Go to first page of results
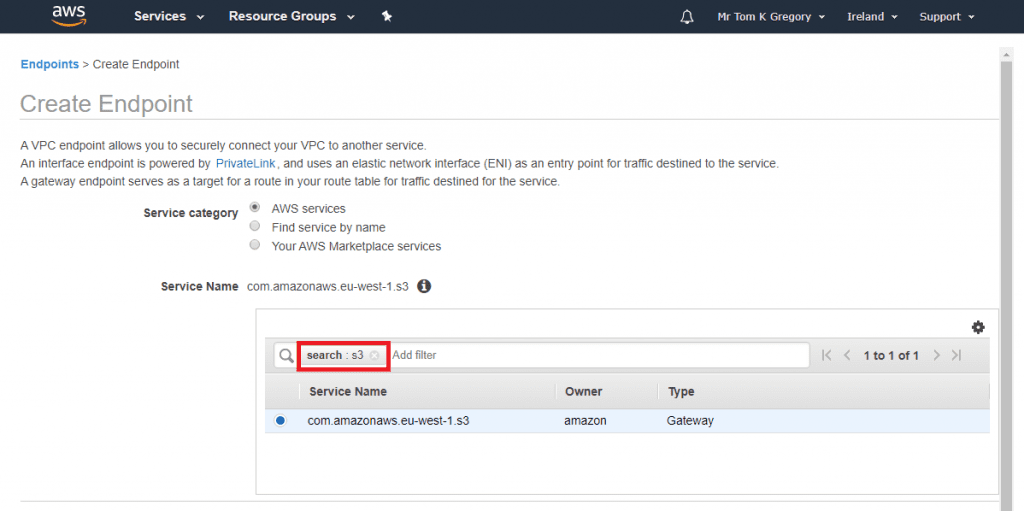The height and width of the screenshot is (511, 1024). [826, 355]
